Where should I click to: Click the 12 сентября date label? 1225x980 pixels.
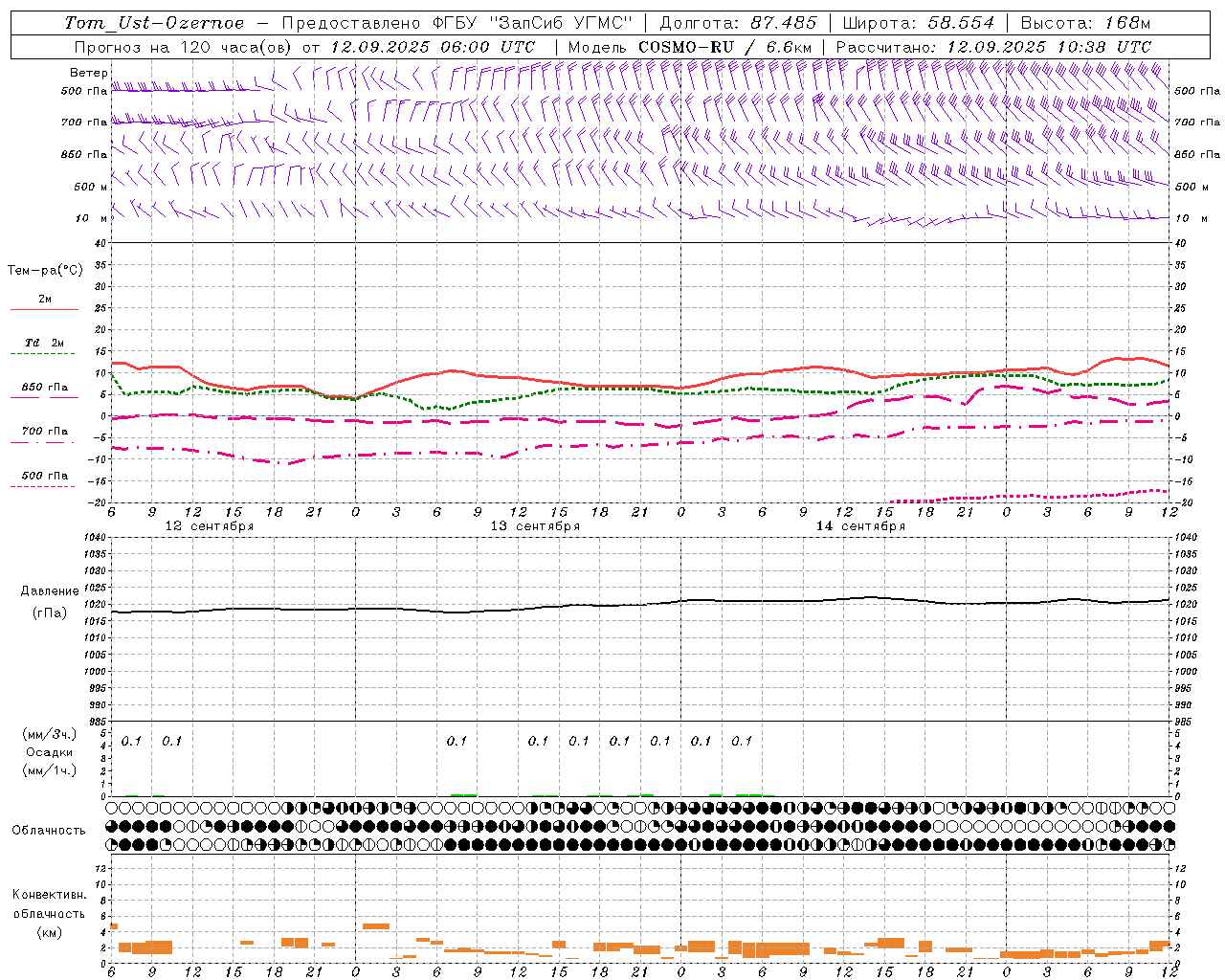pyautogui.click(x=210, y=526)
